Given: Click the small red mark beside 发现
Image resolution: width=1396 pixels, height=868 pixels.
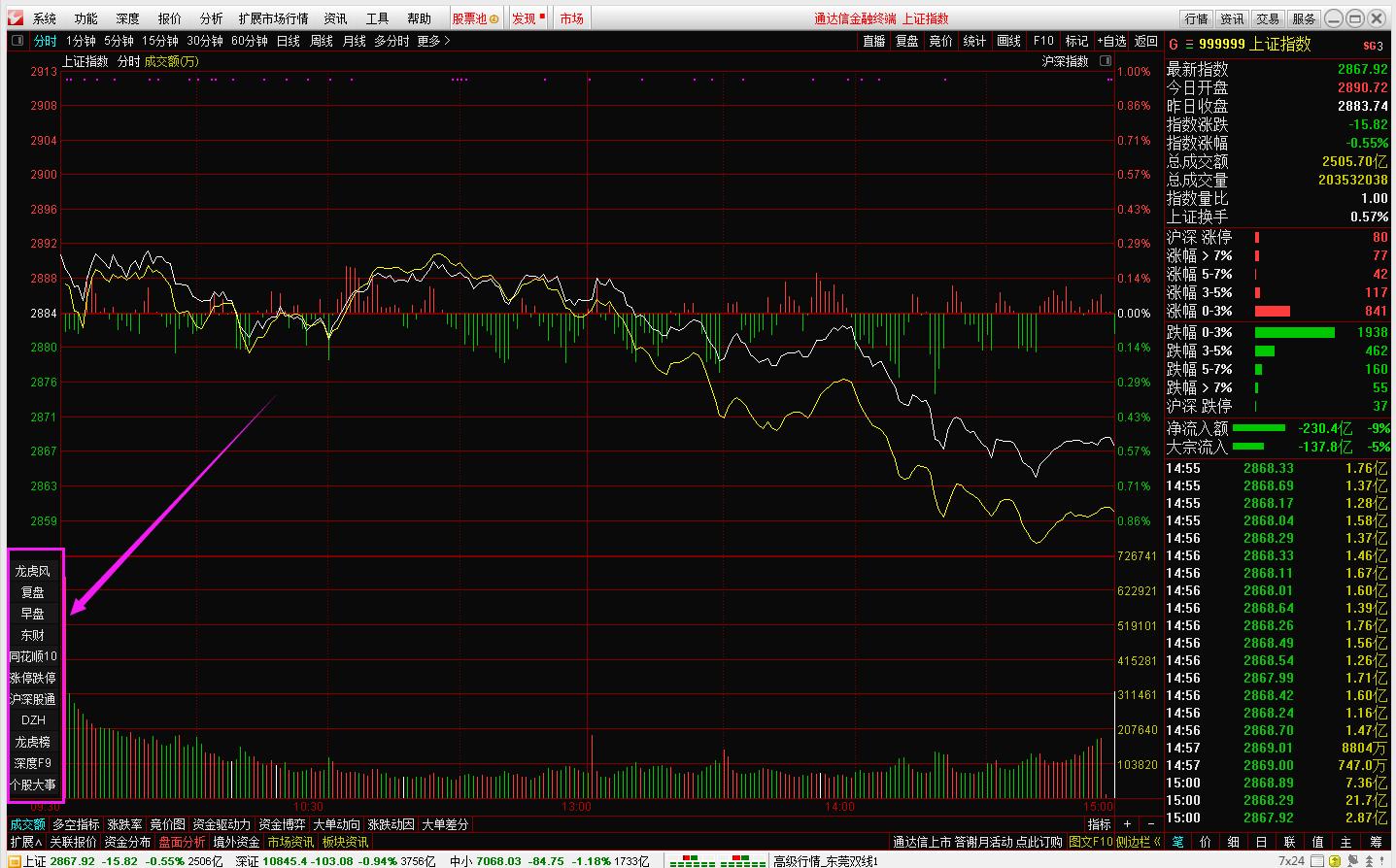Looking at the screenshot, I should 541,17.
